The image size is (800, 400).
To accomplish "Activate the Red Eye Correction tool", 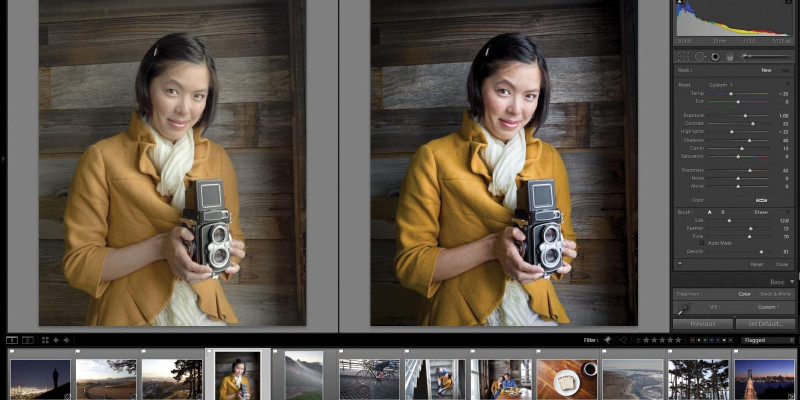I will click(715, 57).
